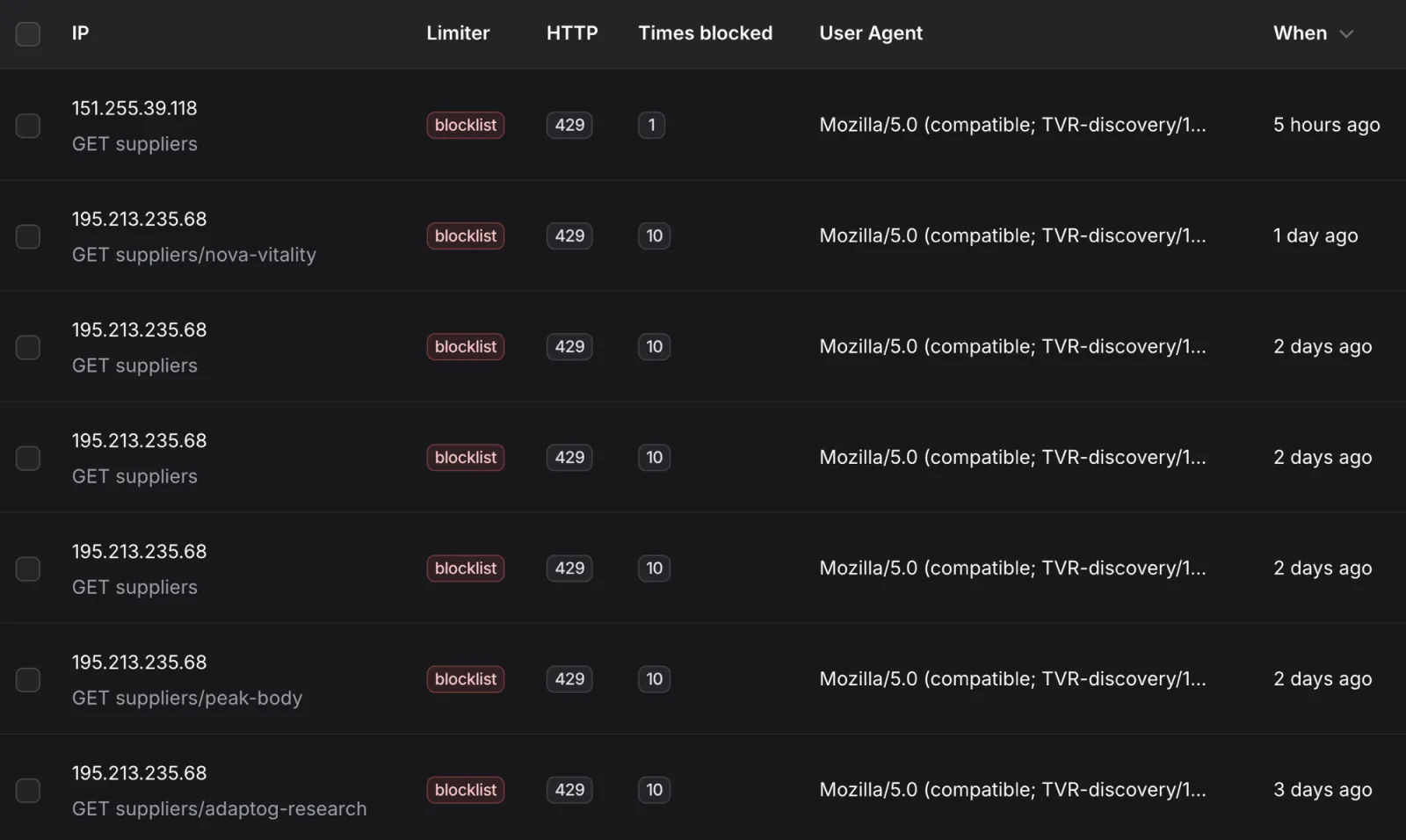1406x840 pixels.
Task: Click the count 10 in the nova-vitality row
Action: pyautogui.click(x=655, y=235)
